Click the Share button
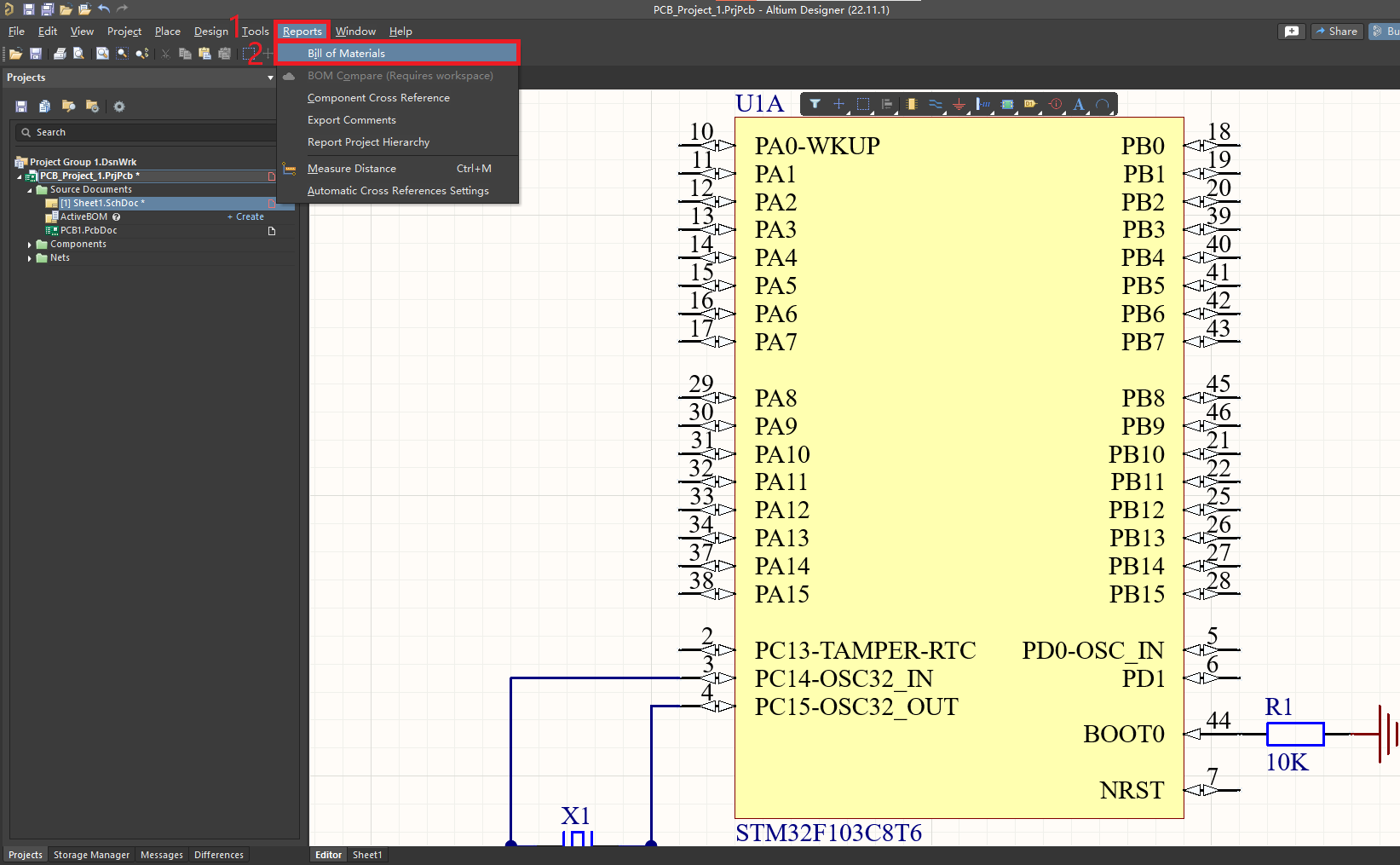The image size is (1400, 865). point(1336,32)
